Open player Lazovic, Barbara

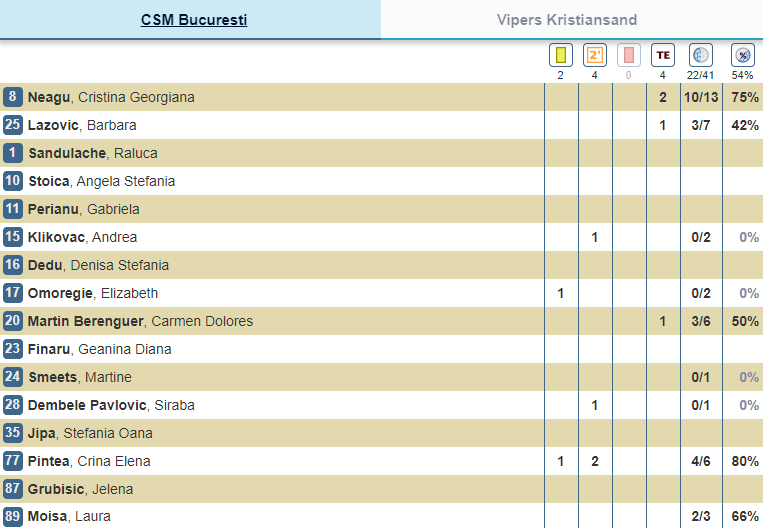point(82,125)
